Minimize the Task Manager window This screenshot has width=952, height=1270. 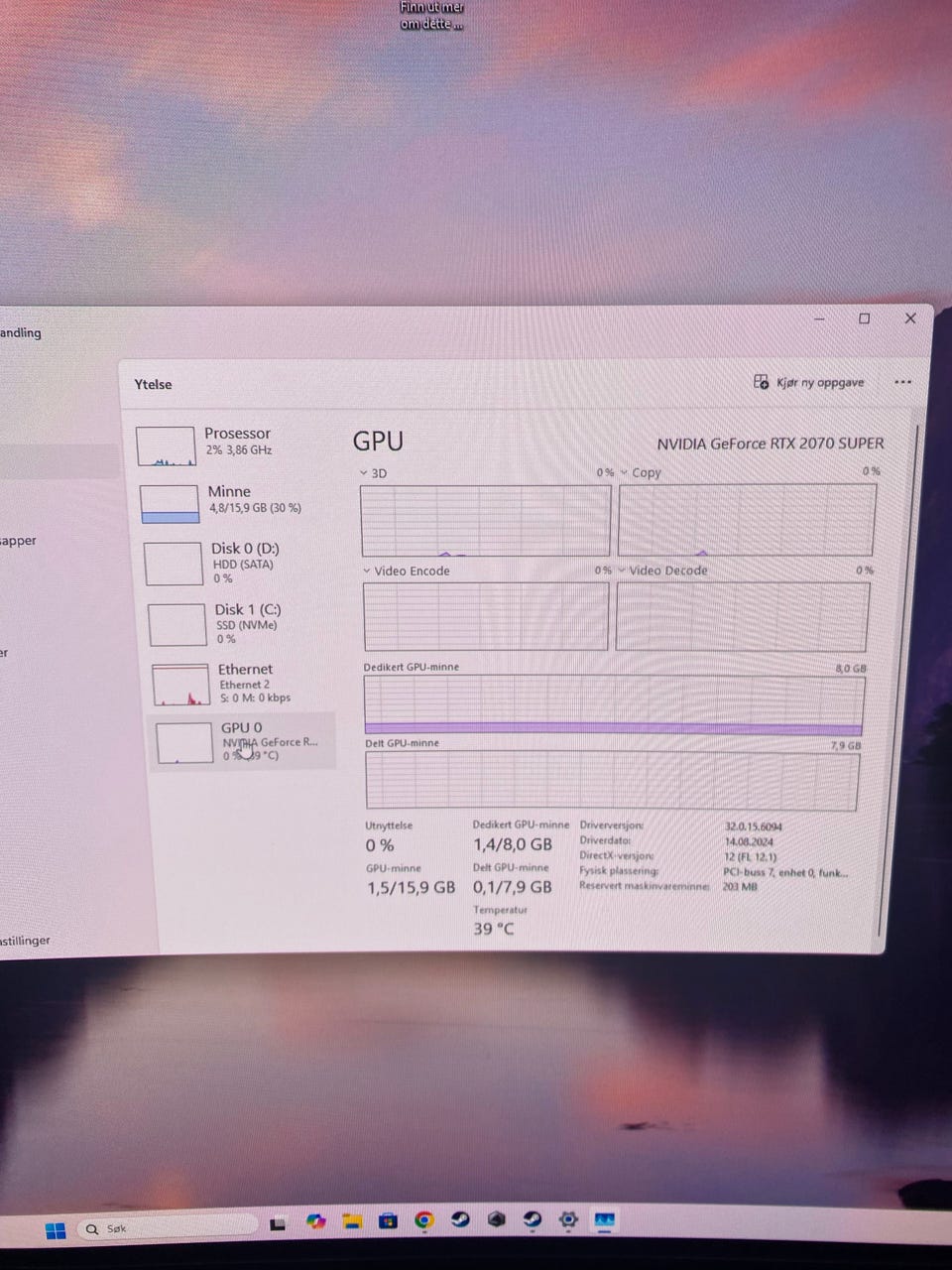point(819,318)
